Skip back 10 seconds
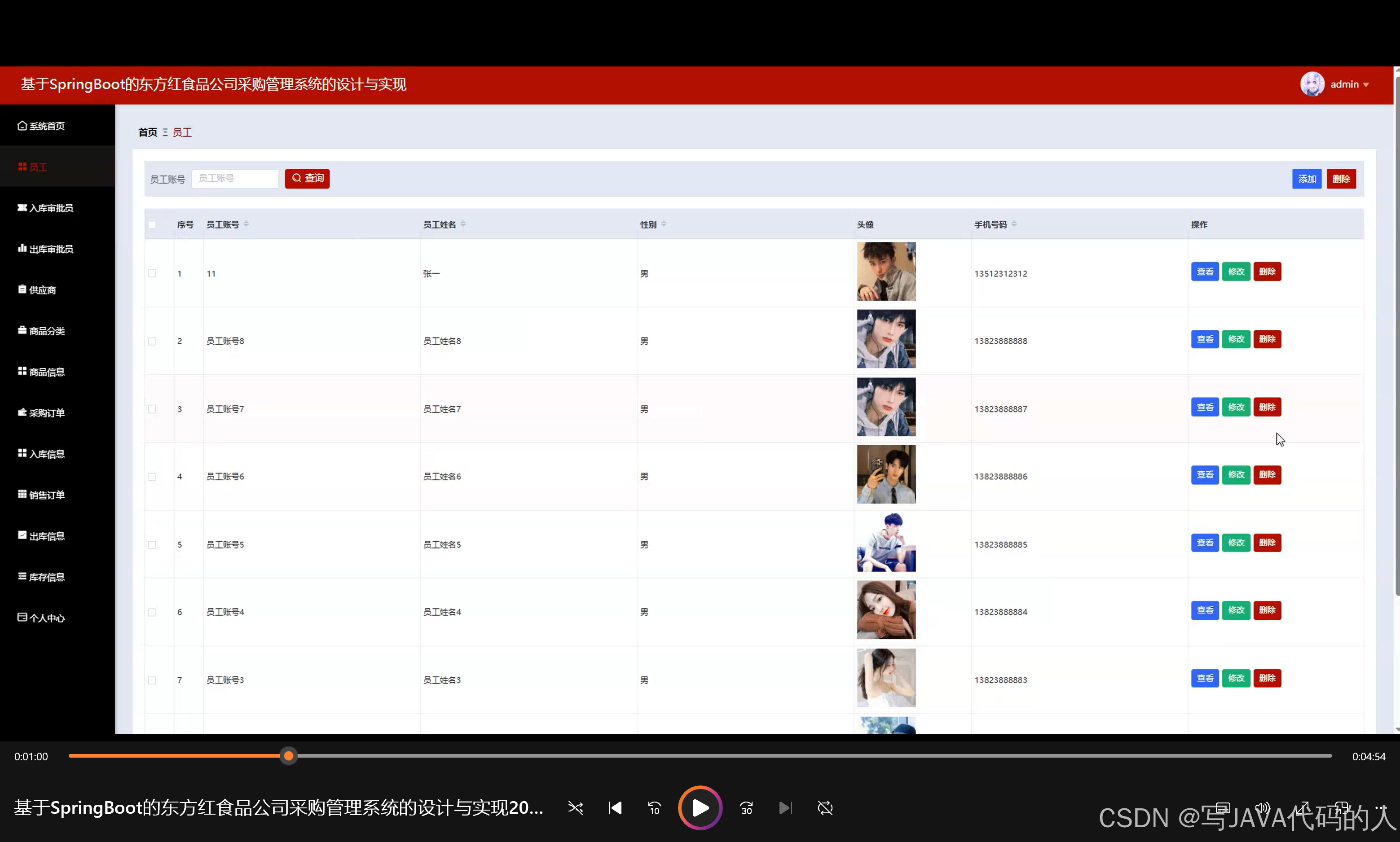Viewport: 1400px width, 842px height. (x=654, y=807)
